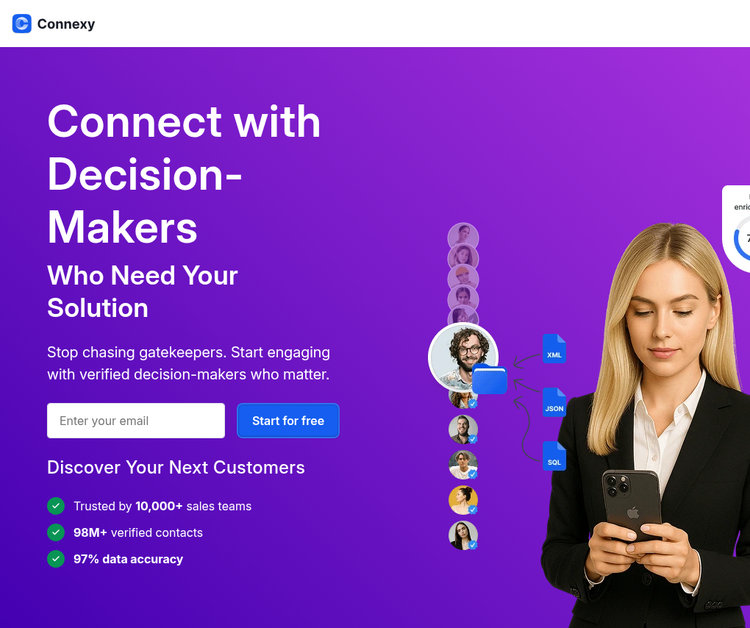The width and height of the screenshot is (750, 628).
Task: Click the Enter your email field
Action: pos(136,420)
